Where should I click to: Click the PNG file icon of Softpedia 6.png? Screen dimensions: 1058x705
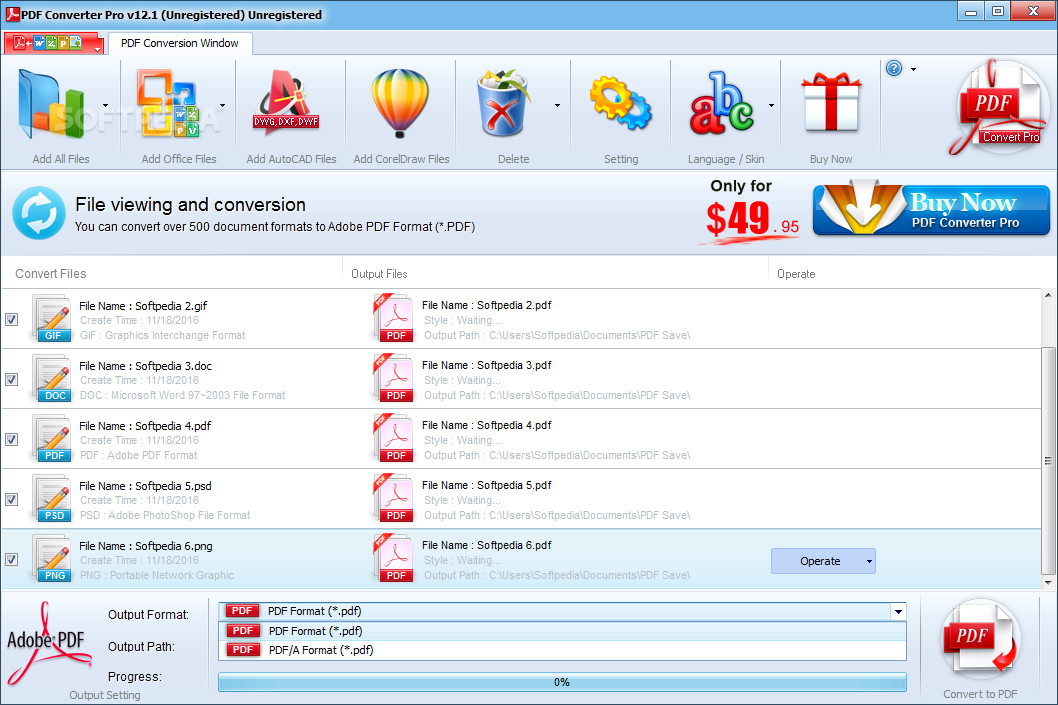[x=51, y=558]
